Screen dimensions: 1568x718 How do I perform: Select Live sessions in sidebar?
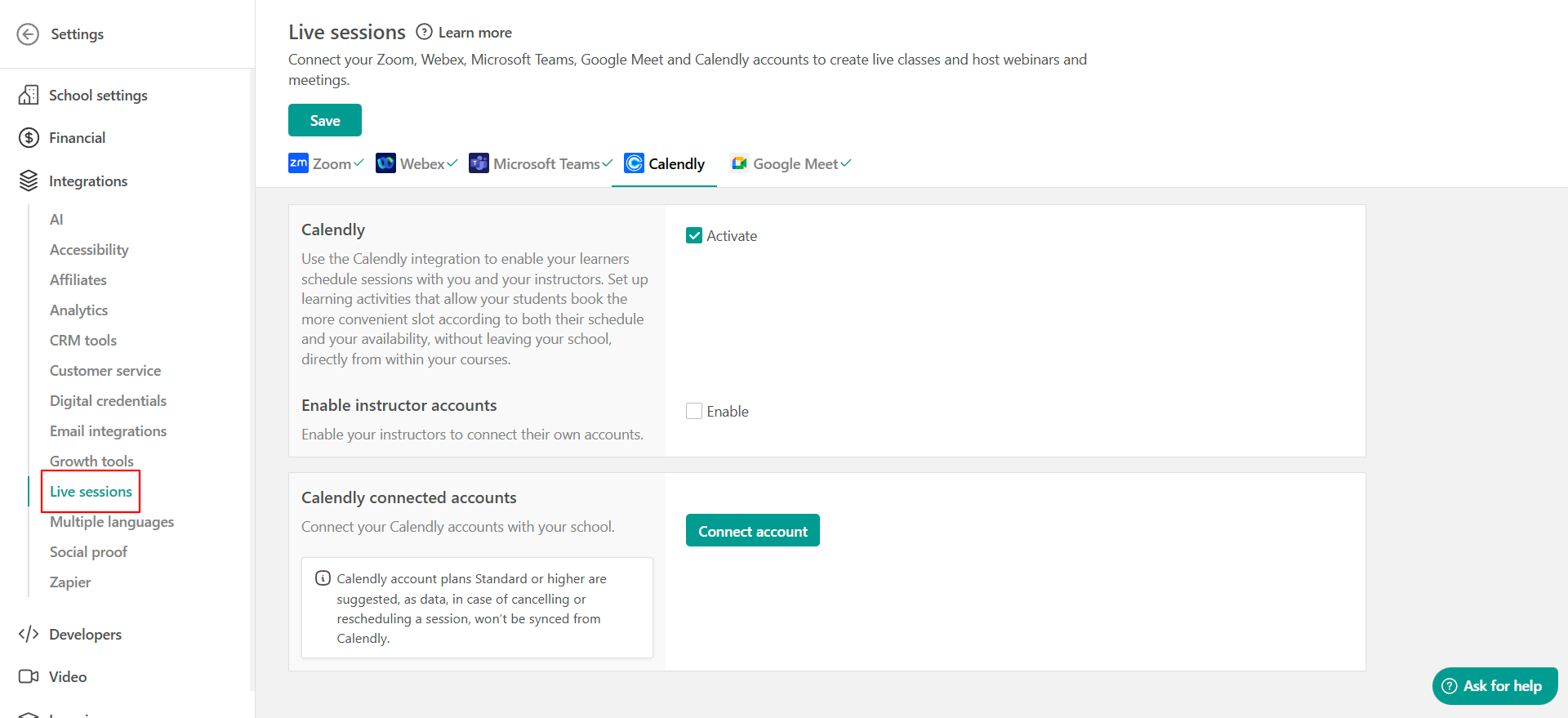pos(91,492)
